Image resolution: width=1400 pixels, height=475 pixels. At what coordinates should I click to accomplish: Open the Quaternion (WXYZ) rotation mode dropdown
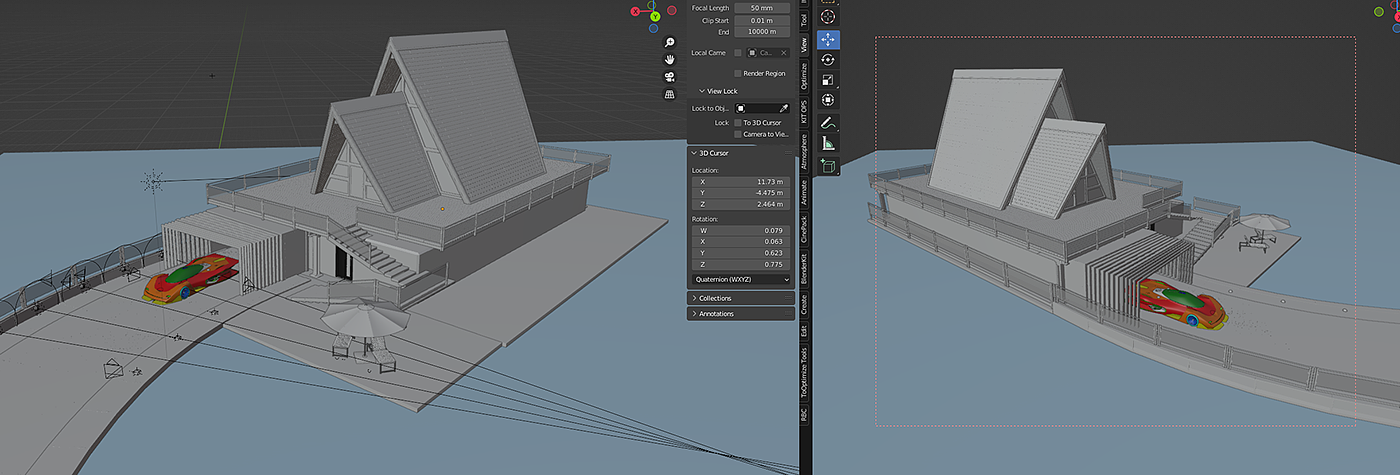(741, 279)
